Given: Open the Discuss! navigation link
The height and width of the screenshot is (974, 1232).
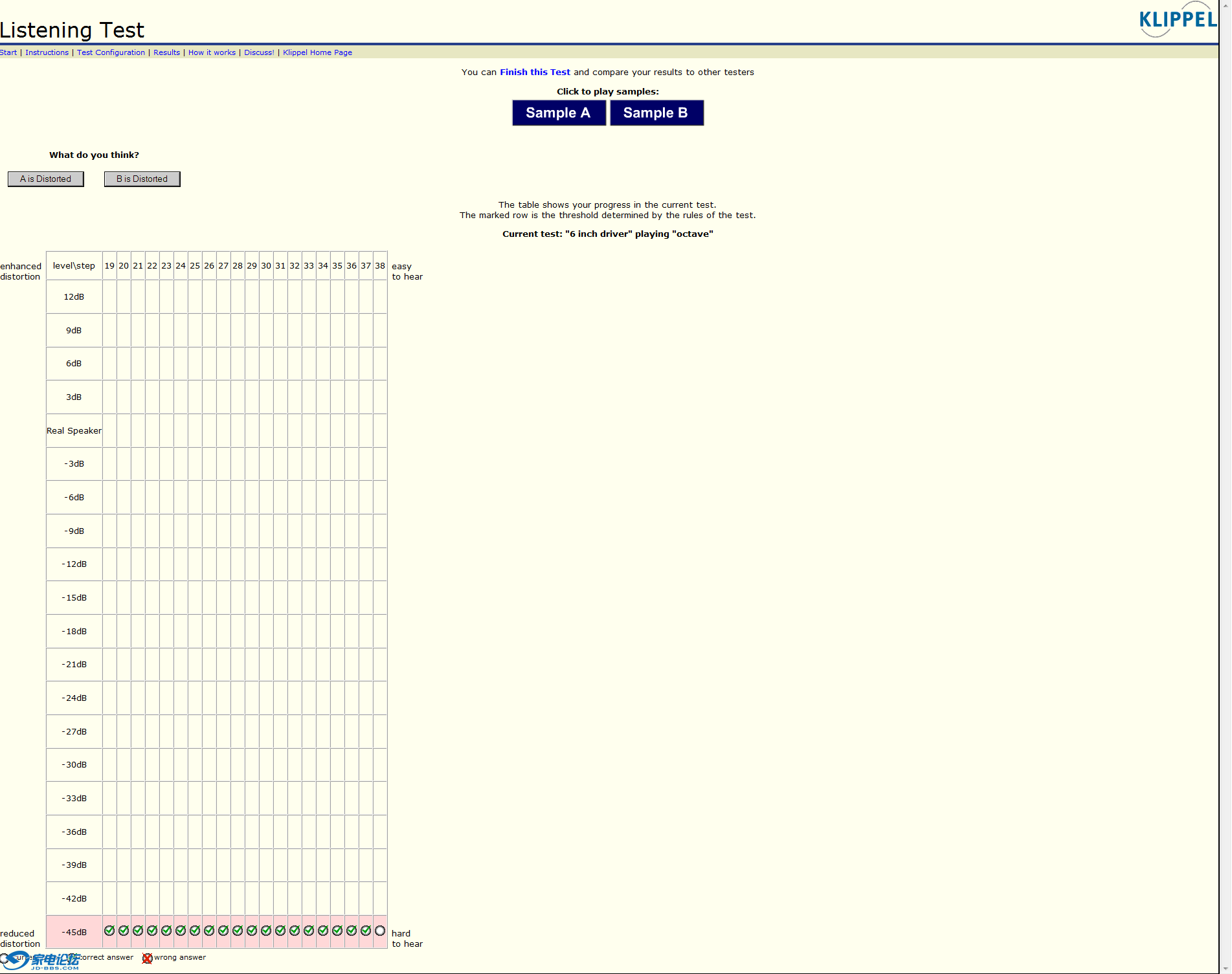Looking at the screenshot, I should (259, 52).
